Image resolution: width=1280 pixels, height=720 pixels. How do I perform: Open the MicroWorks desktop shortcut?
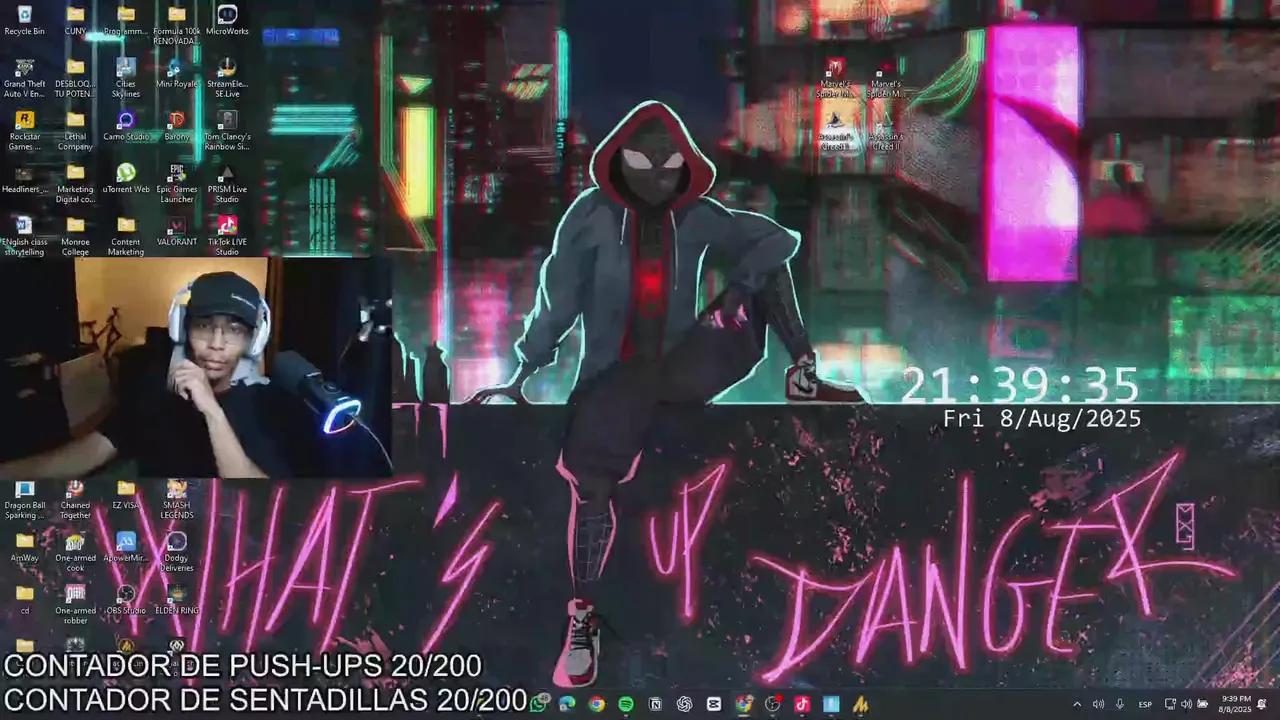(x=227, y=20)
